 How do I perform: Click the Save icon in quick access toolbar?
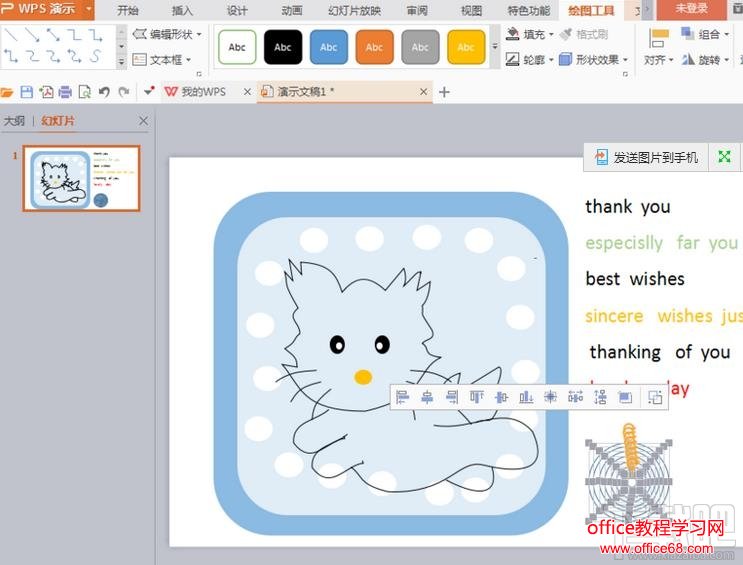27,92
